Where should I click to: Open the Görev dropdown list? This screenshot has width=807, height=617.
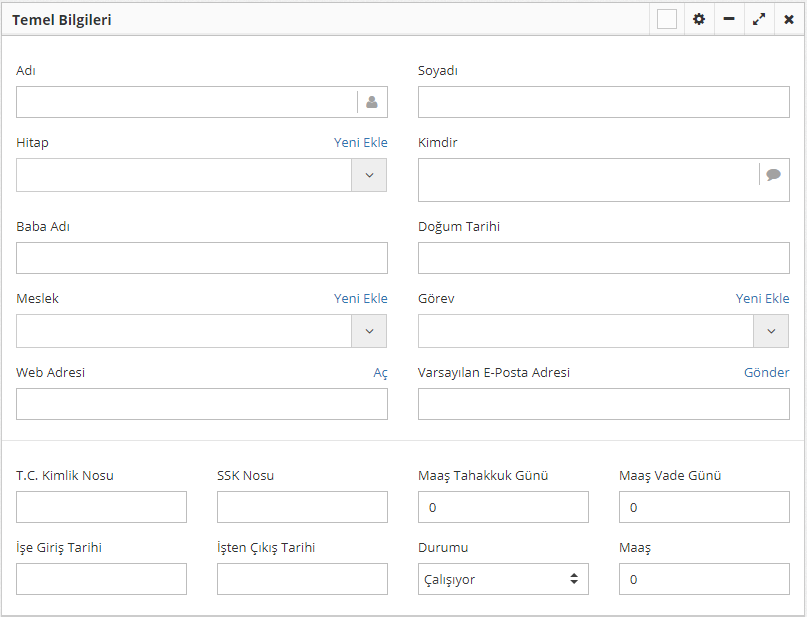[770, 331]
